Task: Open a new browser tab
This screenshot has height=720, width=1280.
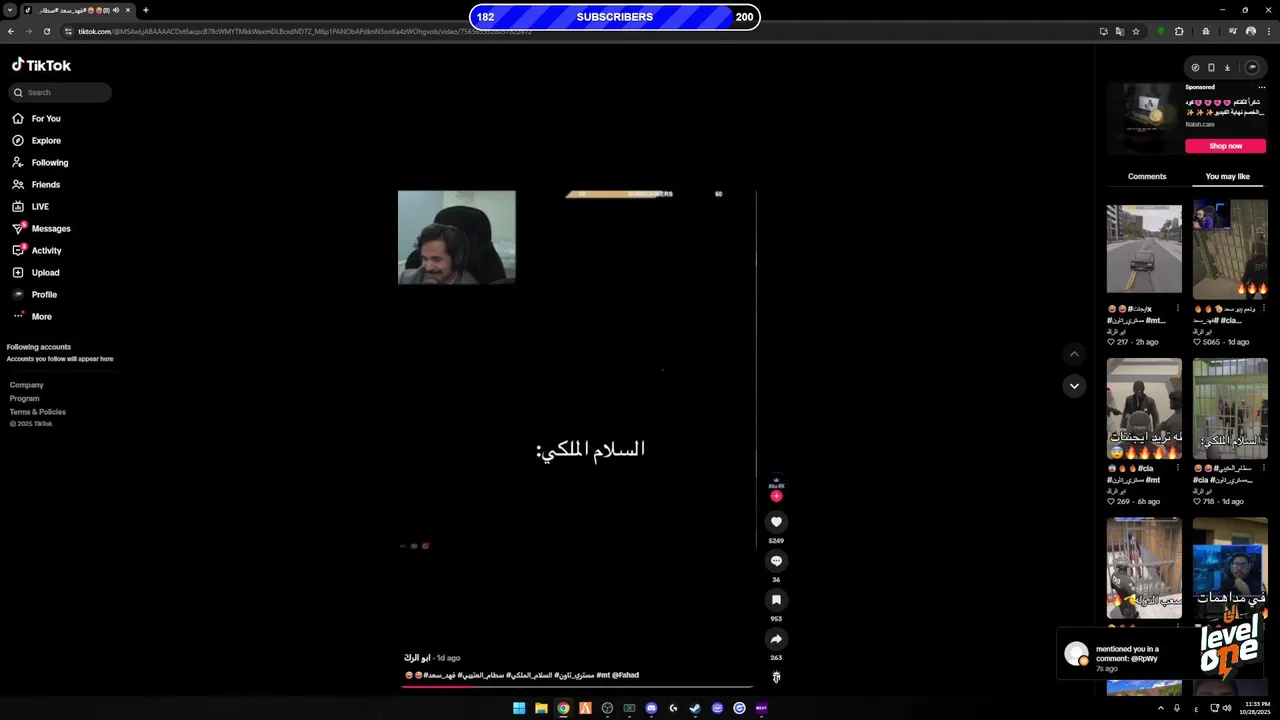Action: tap(145, 10)
